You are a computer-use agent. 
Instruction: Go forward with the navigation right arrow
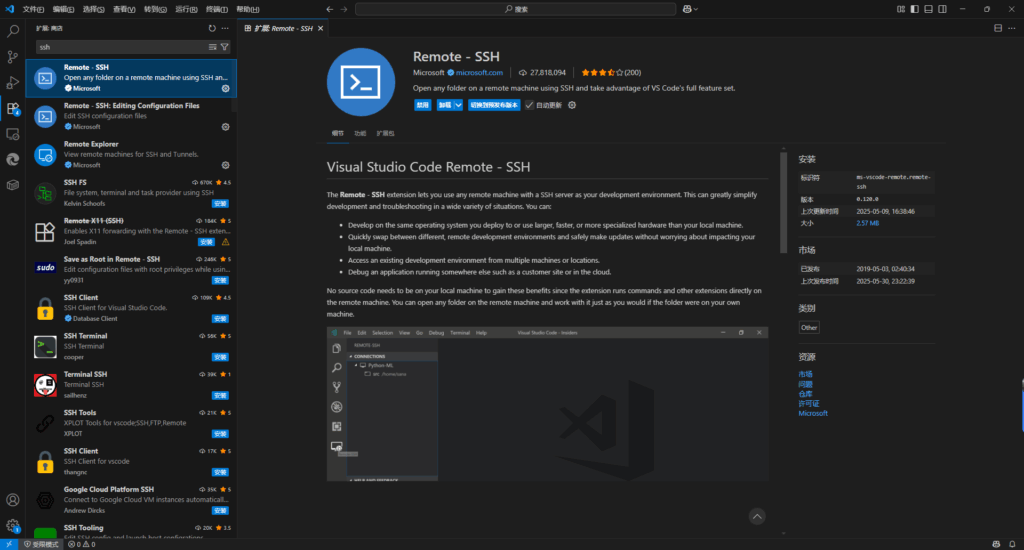(344, 9)
